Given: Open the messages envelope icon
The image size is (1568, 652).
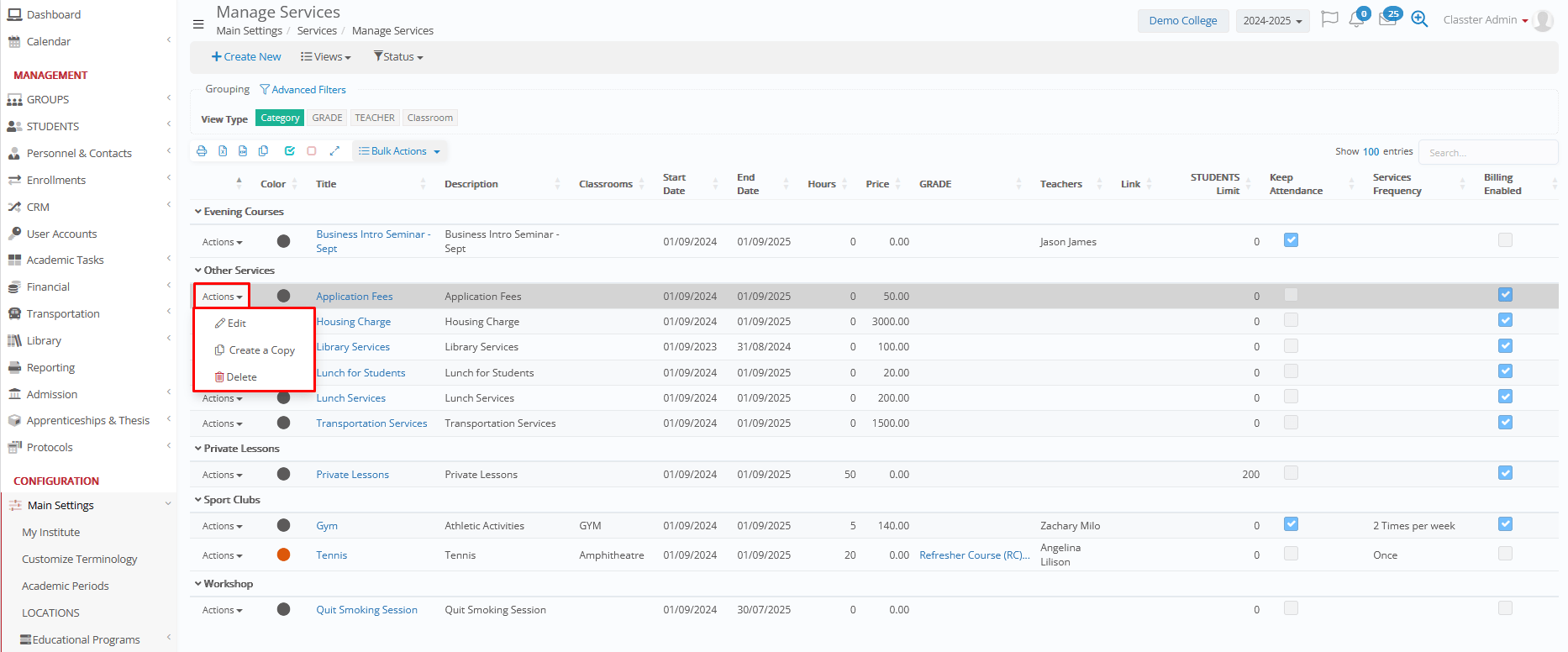Looking at the screenshot, I should point(1387,19).
